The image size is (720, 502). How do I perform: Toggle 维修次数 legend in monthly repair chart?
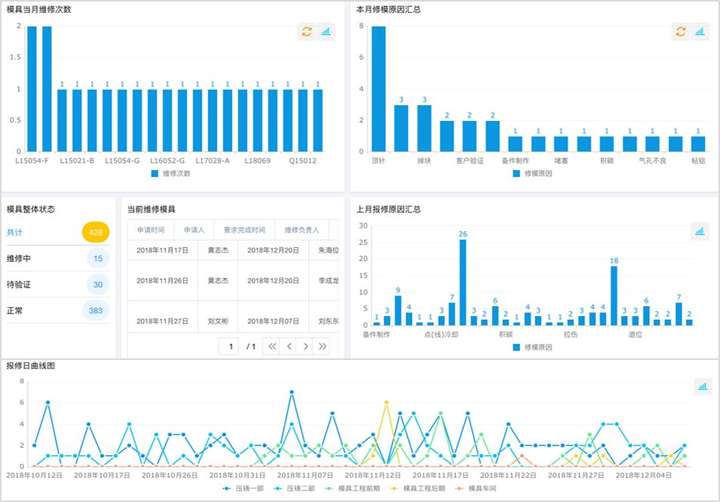(170, 174)
